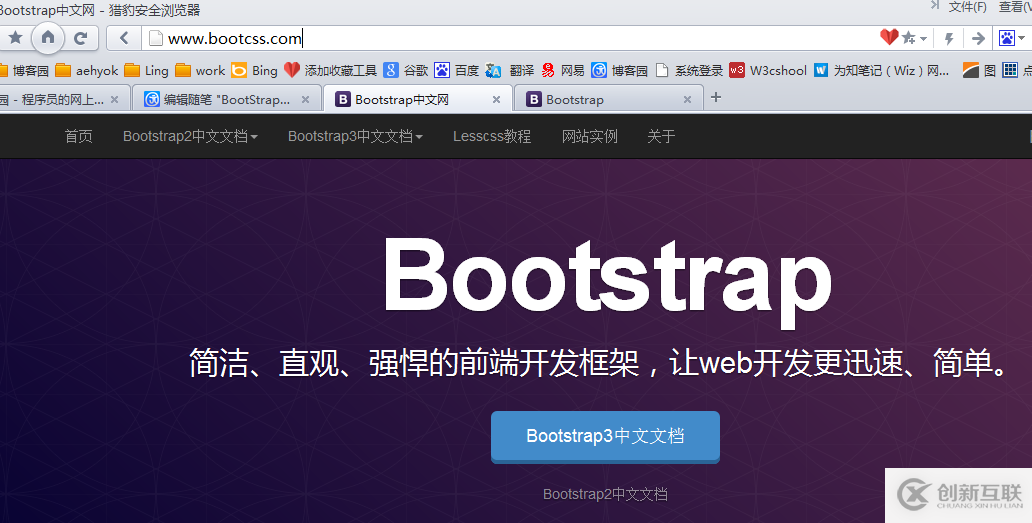Click the go arrow in address bar
The width and height of the screenshot is (1032, 523).
pyautogui.click(x=978, y=39)
